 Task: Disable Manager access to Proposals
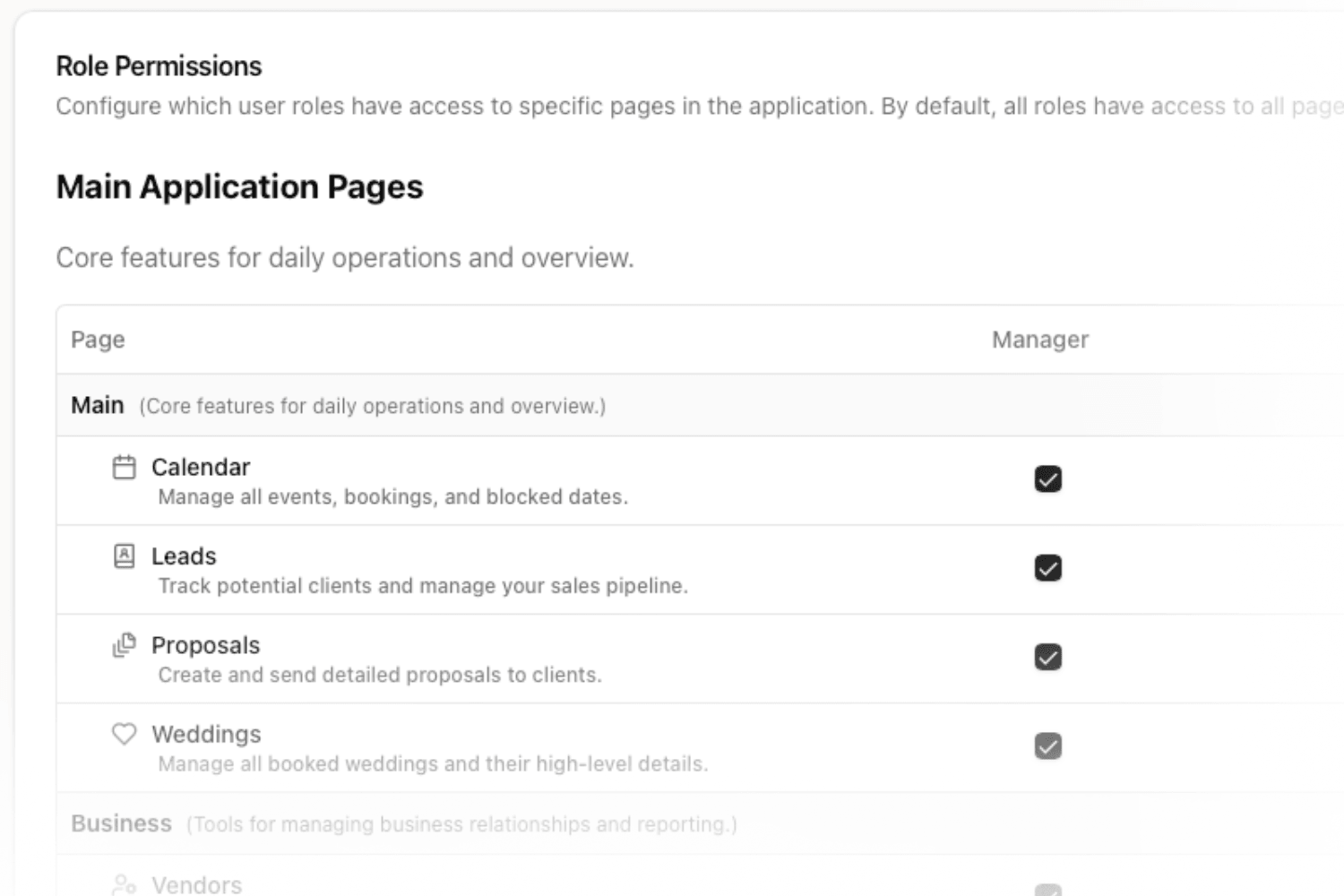[1047, 657]
